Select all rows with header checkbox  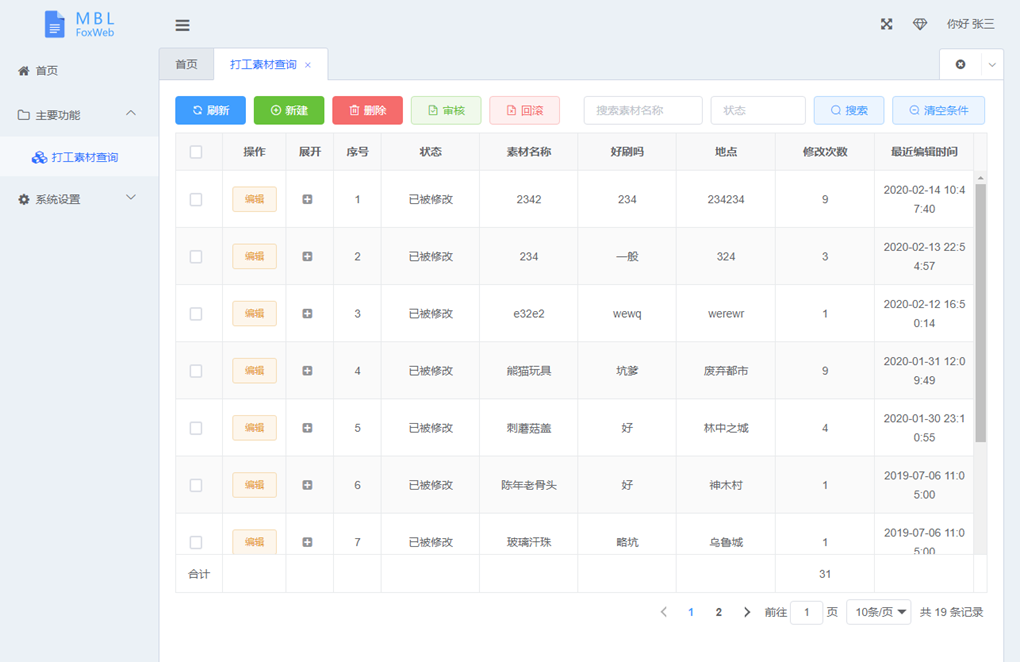tap(196, 152)
